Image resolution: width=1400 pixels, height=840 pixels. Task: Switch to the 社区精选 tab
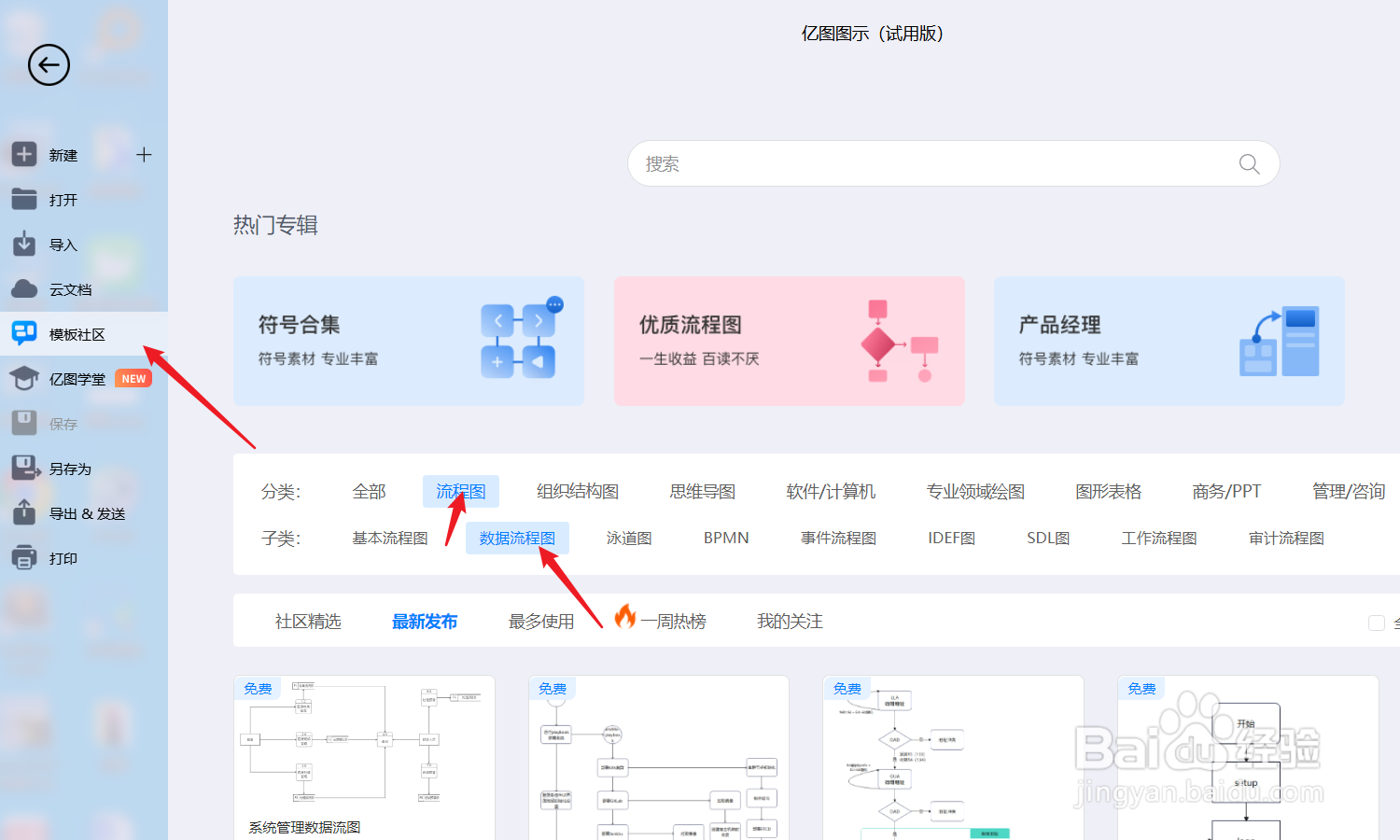(308, 622)
